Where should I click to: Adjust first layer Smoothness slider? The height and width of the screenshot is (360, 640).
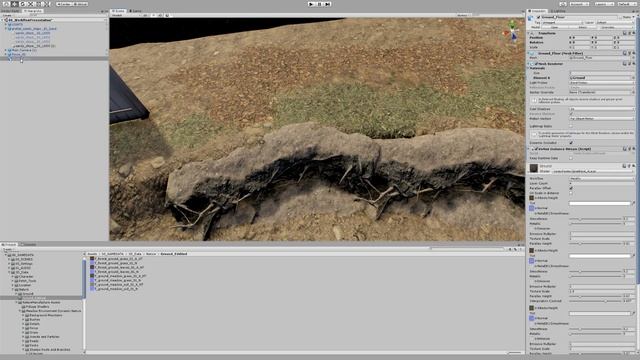tap(596, 219)
